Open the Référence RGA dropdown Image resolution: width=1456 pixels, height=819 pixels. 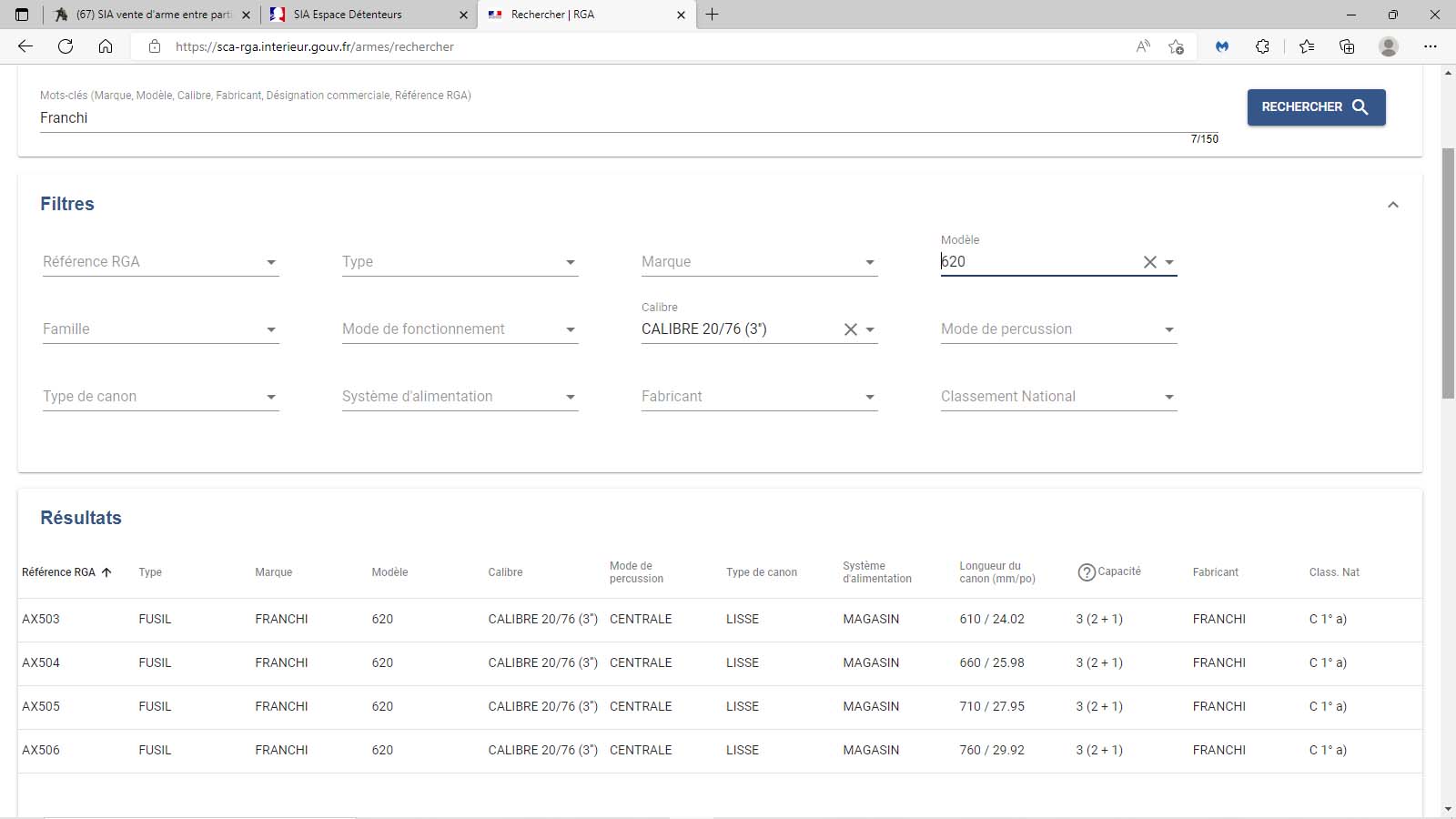pyautogui.click(x=160, y=262)
